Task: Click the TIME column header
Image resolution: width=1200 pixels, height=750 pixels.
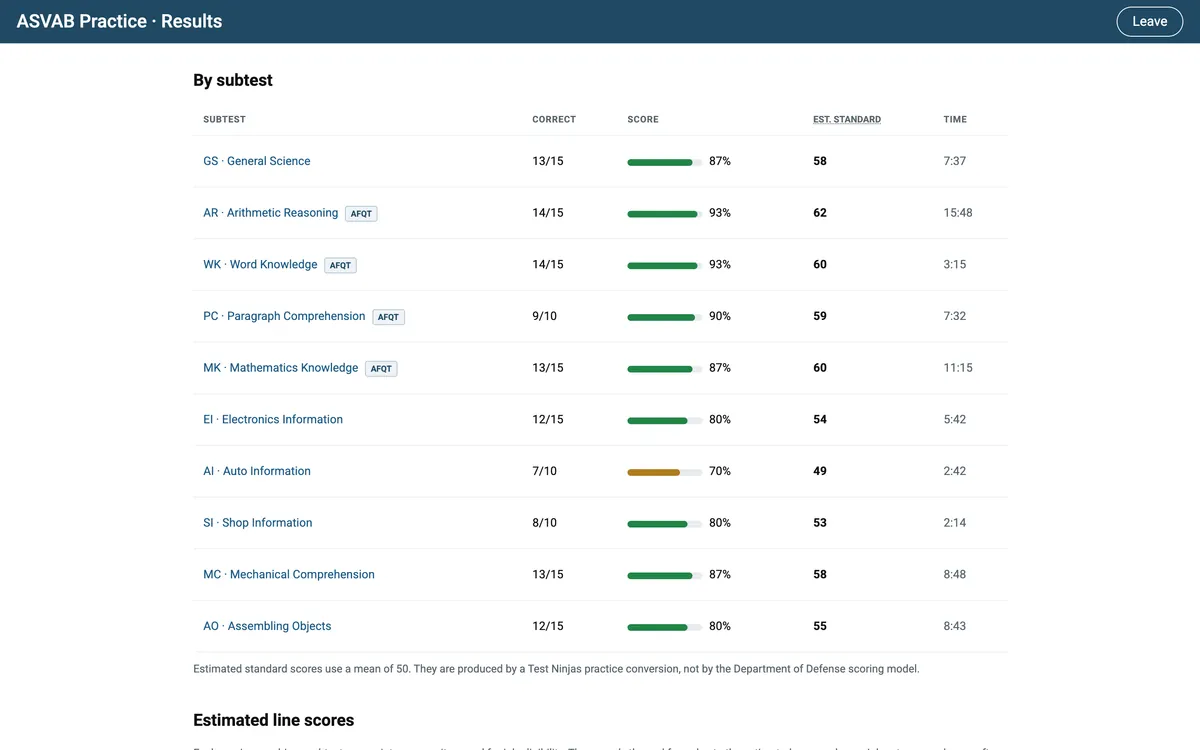Action: (x=955, y=119)
